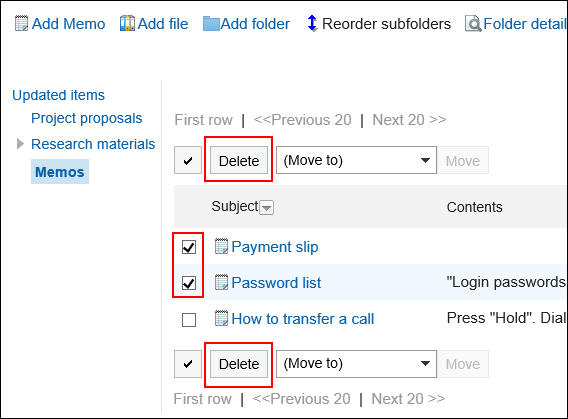The height and width of the screenshot is (419, 568).
Task: Open the bottom (Move to) dropdown
Action: coord(356,364)
